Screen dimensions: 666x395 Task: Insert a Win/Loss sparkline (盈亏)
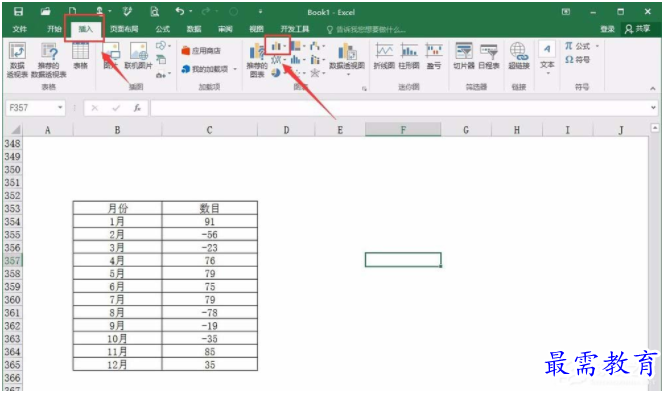tap(434, 56)
